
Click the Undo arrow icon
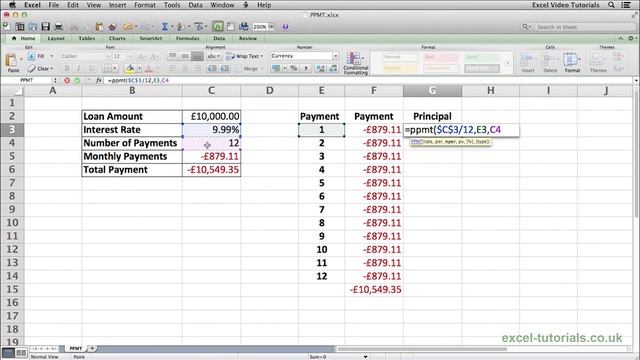[128, 27]
